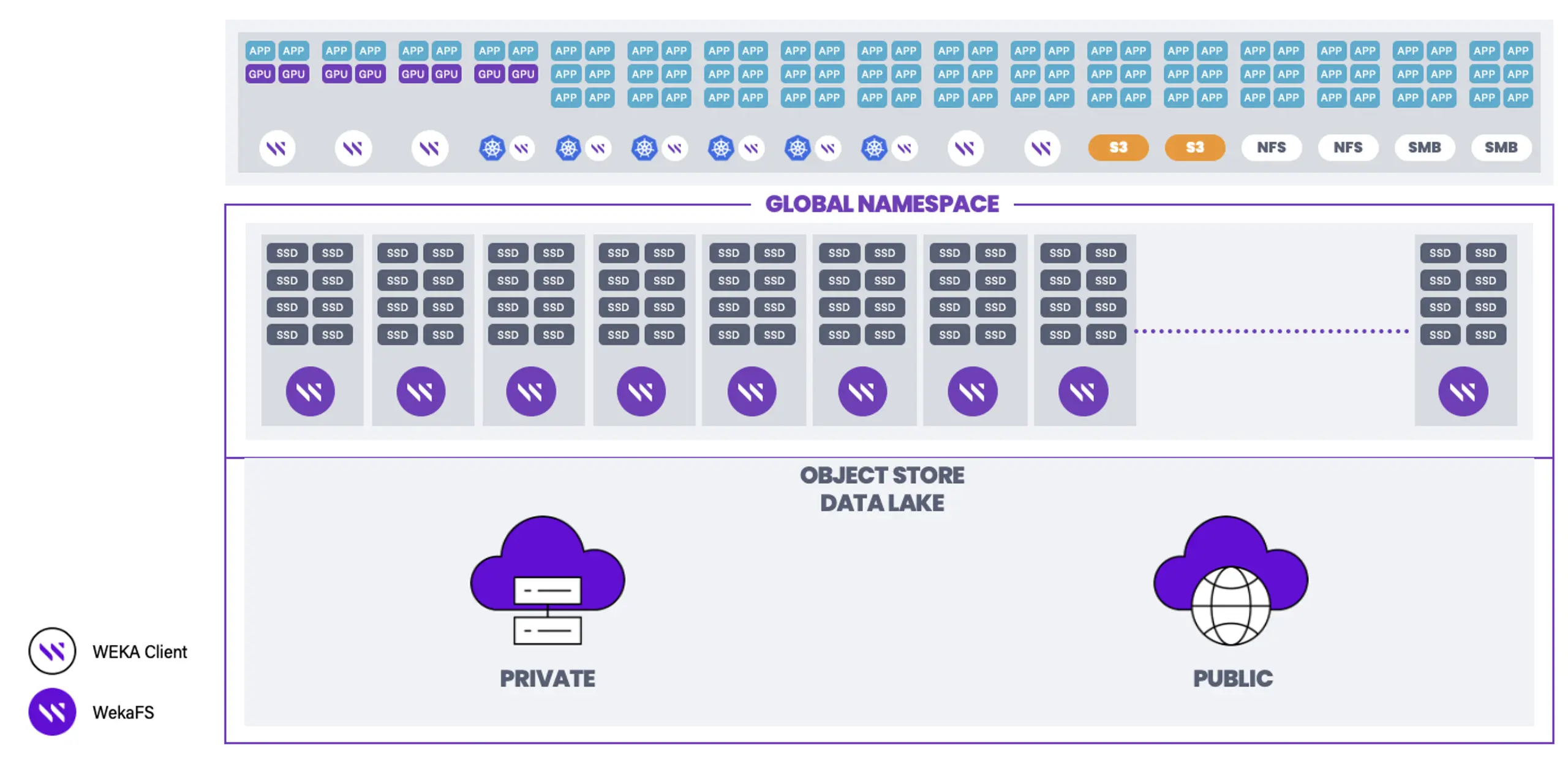Select the public cloud globe icon
Screen dimensions: 1568x762
click(1230, 579)
